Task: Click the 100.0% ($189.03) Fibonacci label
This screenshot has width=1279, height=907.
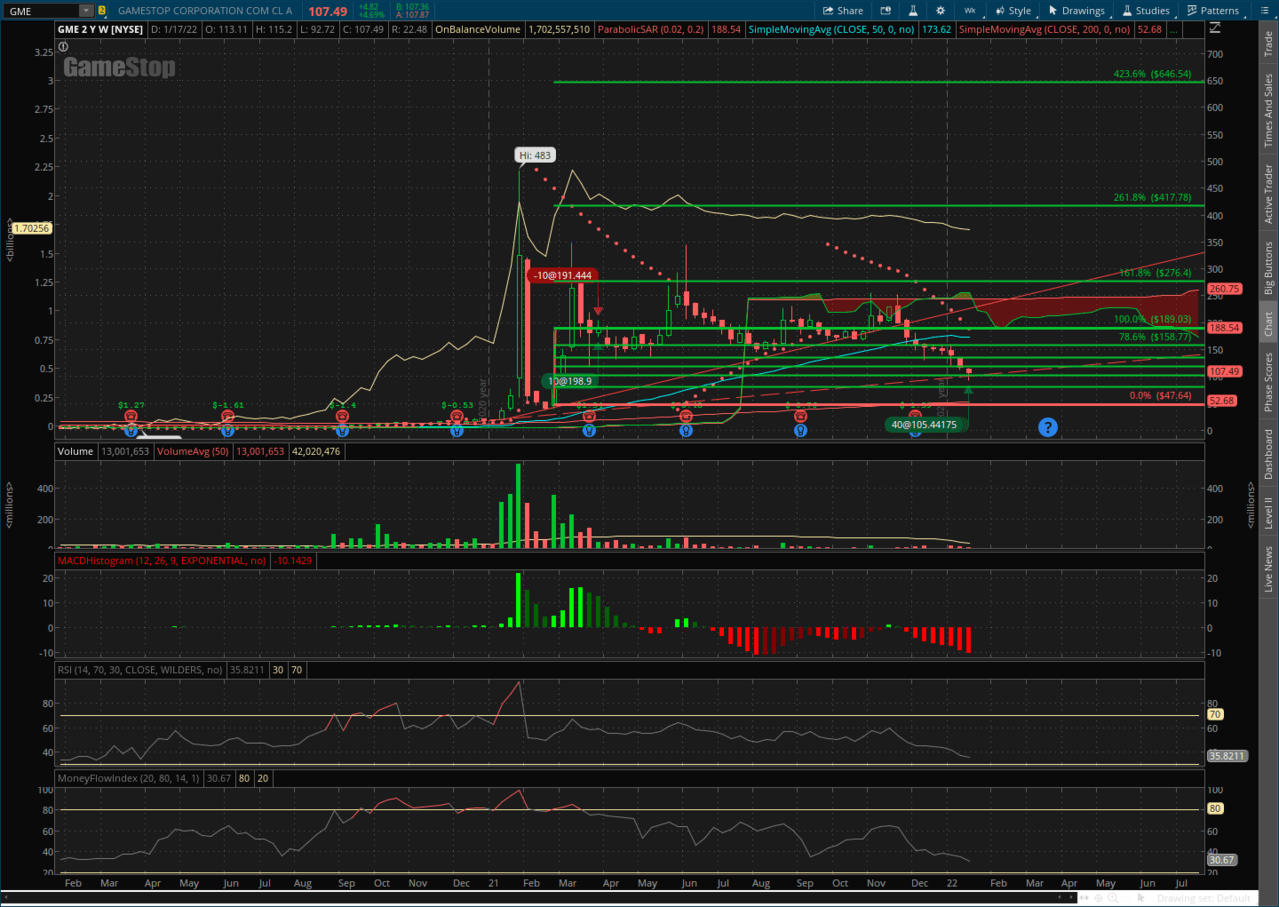Action: click(x=1152, y=319)
